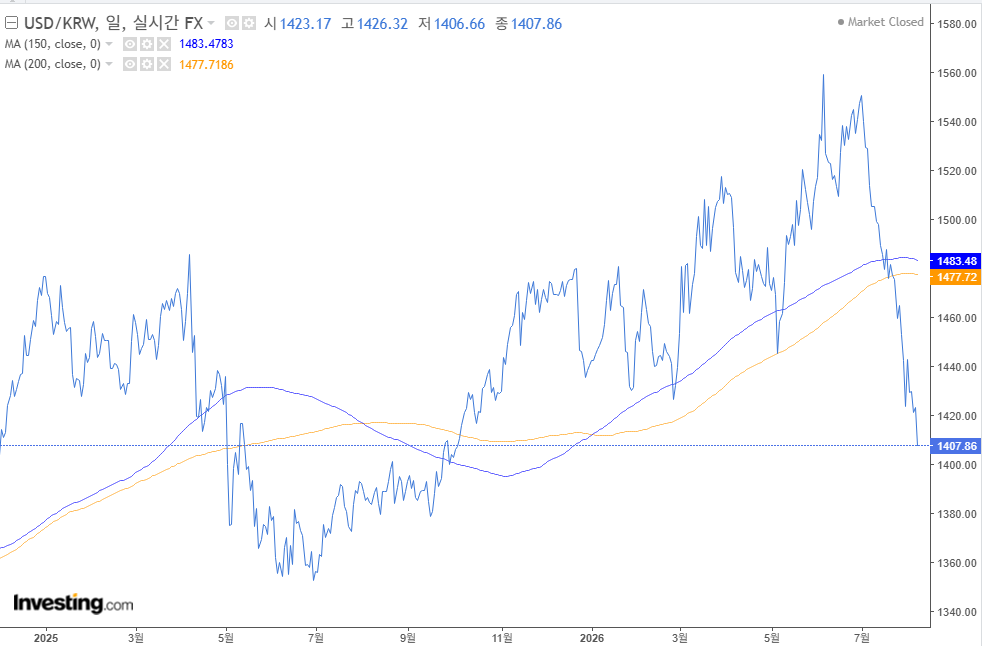The height and width of the screenshot is (646, 982).
Task: Remove MA 200 indicator with X
Action: (163, 64)
